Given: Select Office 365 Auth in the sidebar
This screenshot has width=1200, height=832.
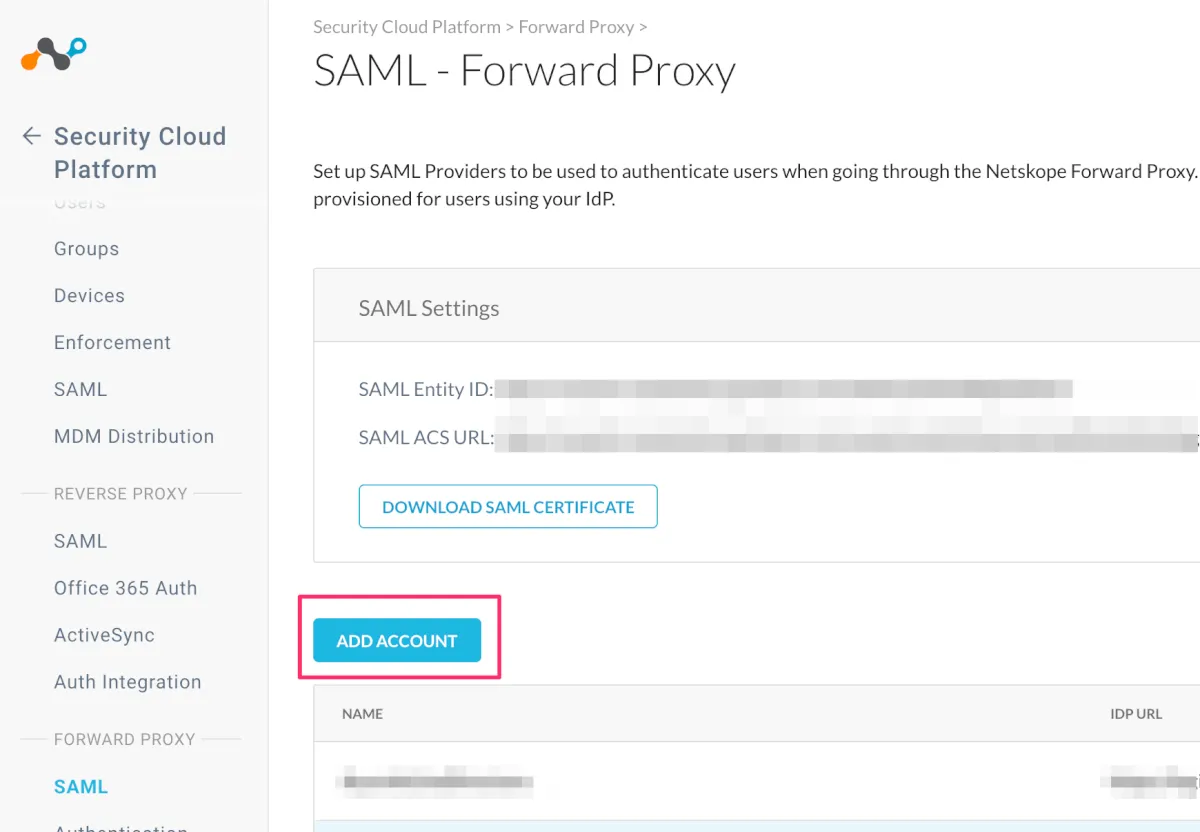Looking at the screenshot, I should 125,588.
